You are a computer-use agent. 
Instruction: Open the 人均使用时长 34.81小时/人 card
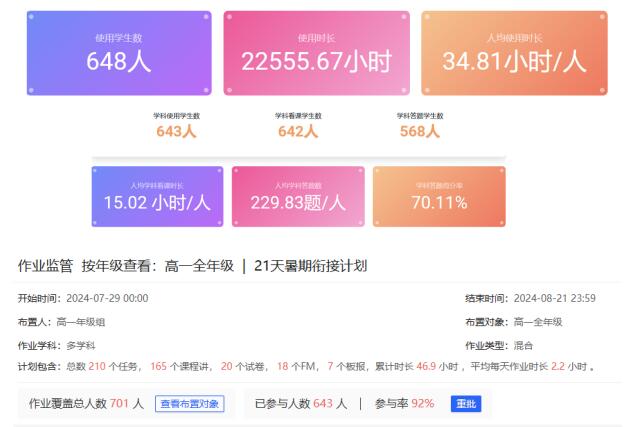514,53
